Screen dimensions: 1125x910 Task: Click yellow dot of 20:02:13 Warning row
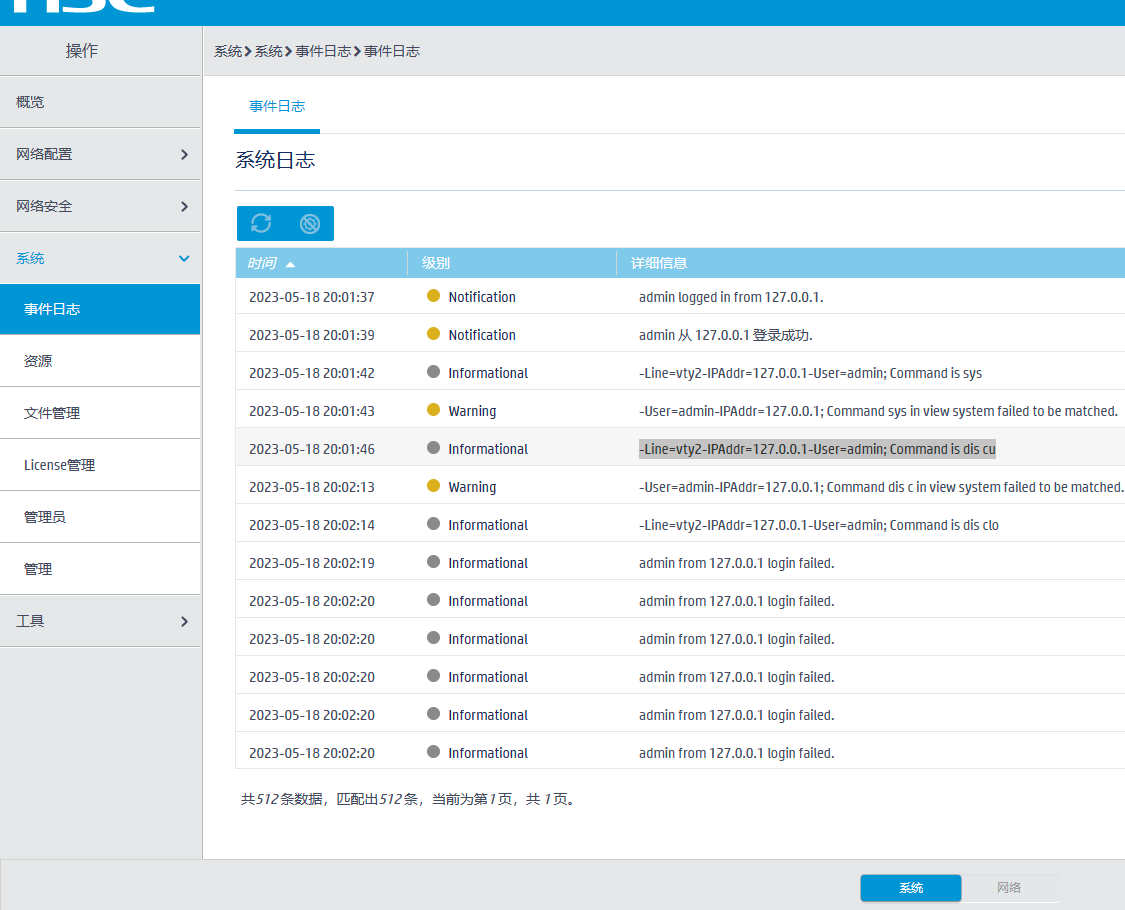tap(433, 486)
